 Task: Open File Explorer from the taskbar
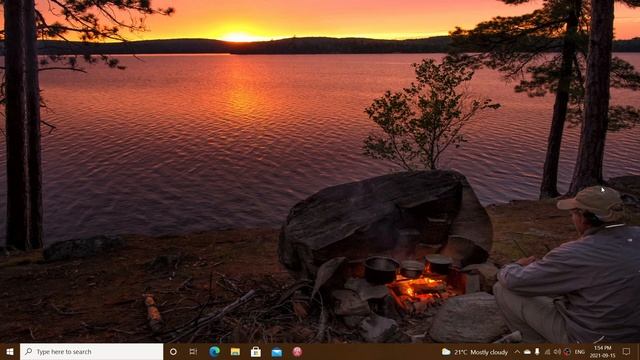[x=235, y=351]
